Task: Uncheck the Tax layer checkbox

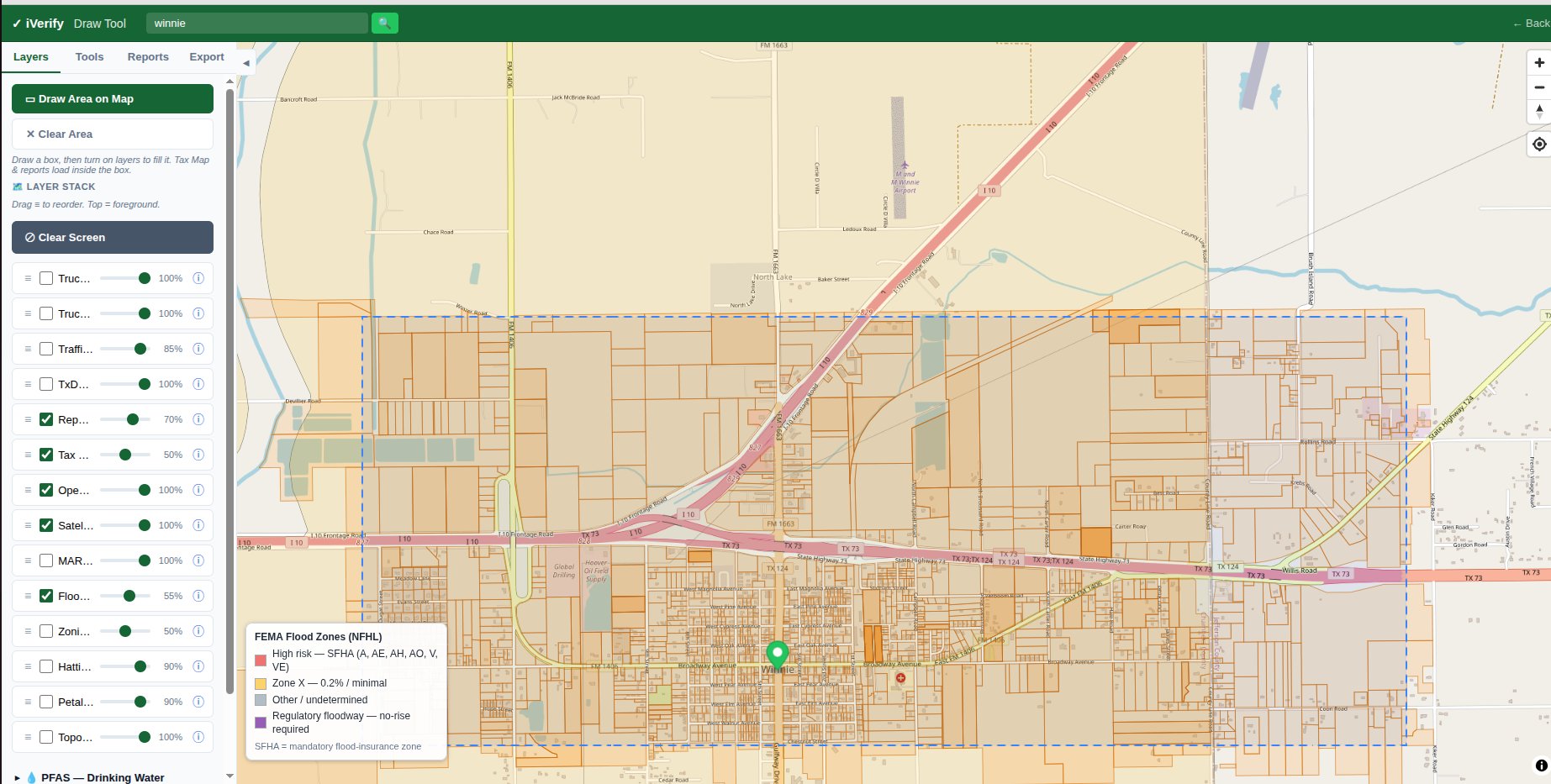Action: coord(46,455)
